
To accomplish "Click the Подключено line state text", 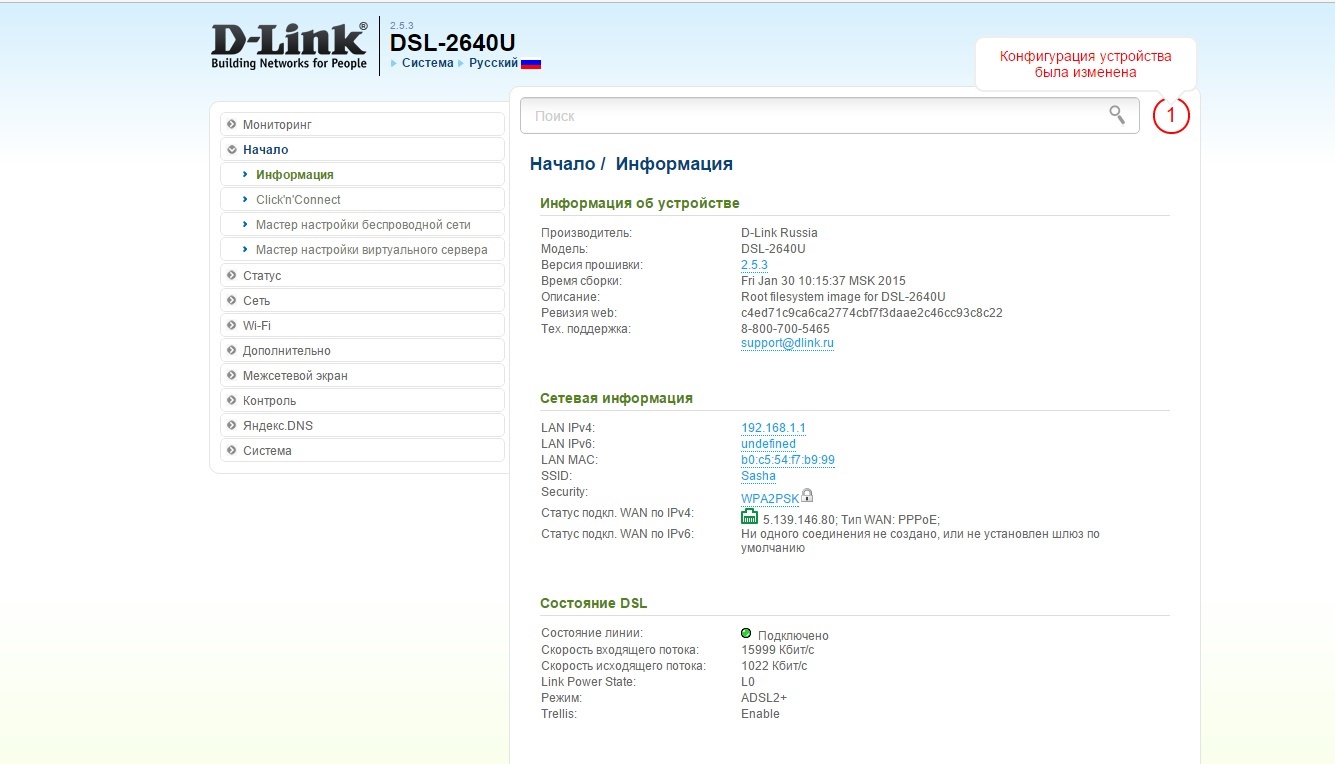I will [x=793, y=636].
